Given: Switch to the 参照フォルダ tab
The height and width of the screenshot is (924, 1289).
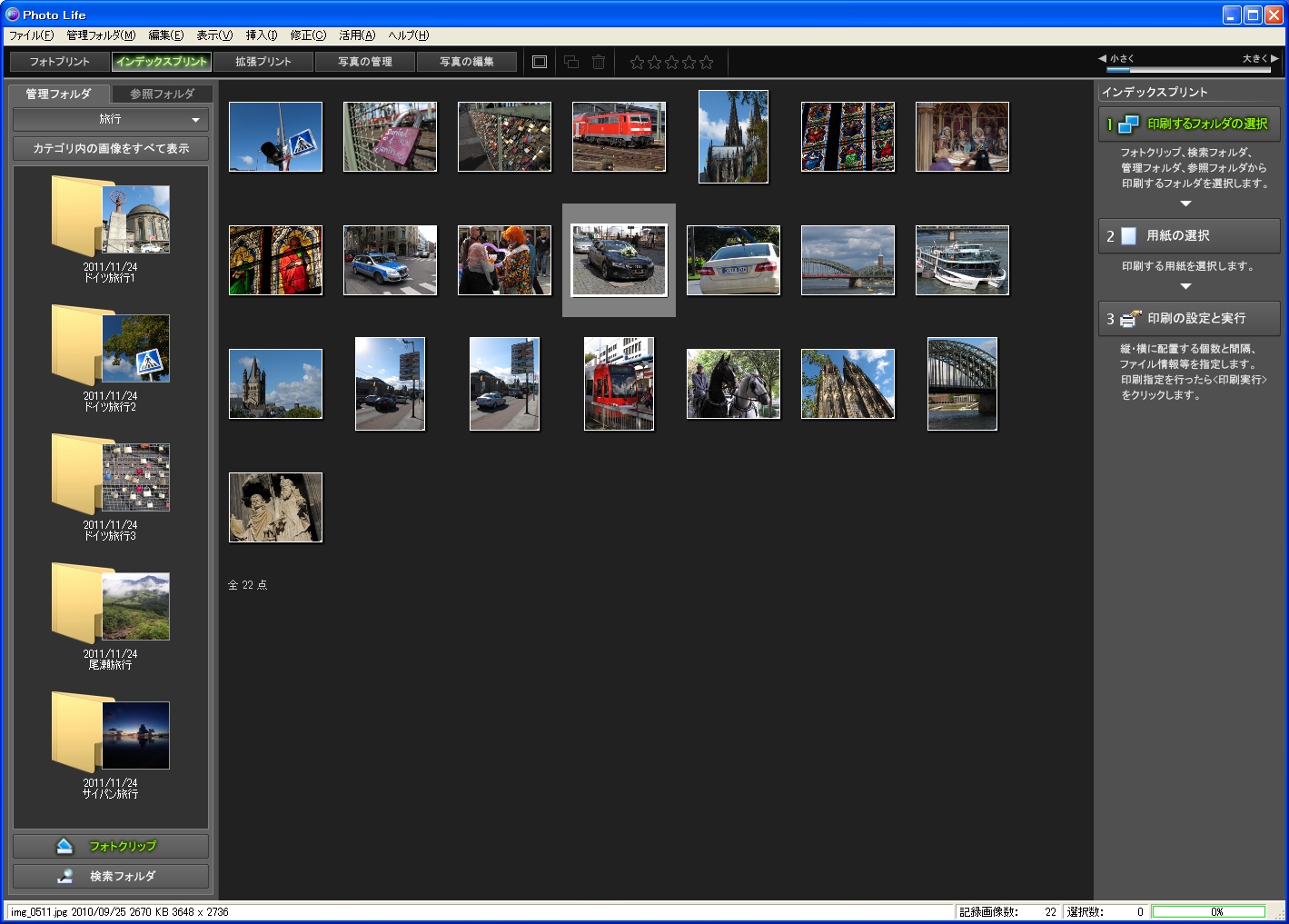Looking at the screenshot, I should point(162,92).
